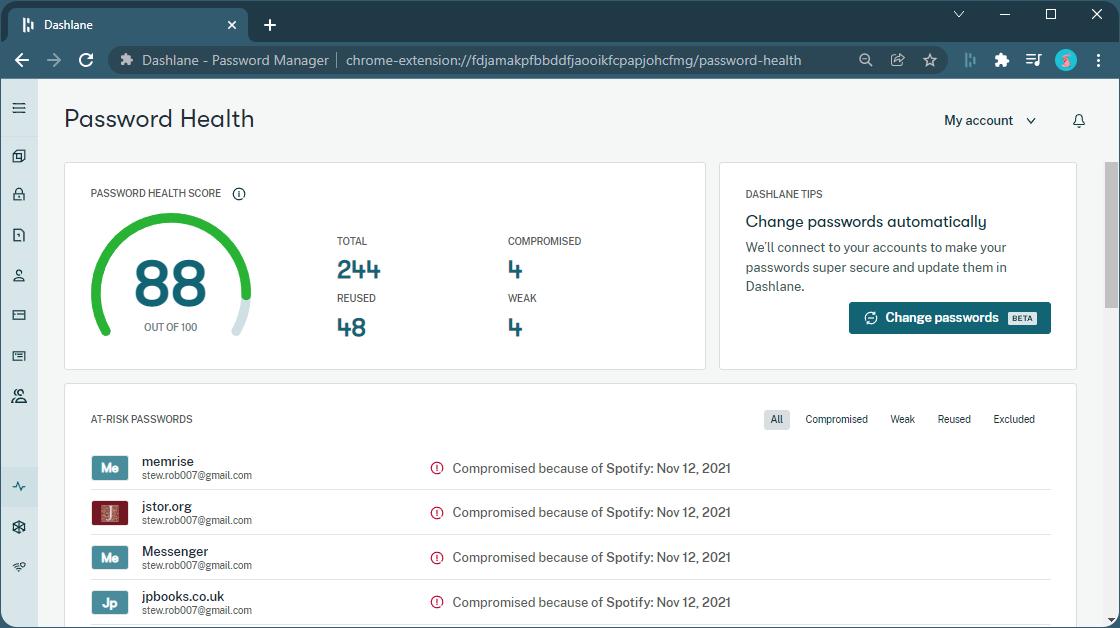Click the Change passwords button
1120x628 pixels.
(949, 318)
